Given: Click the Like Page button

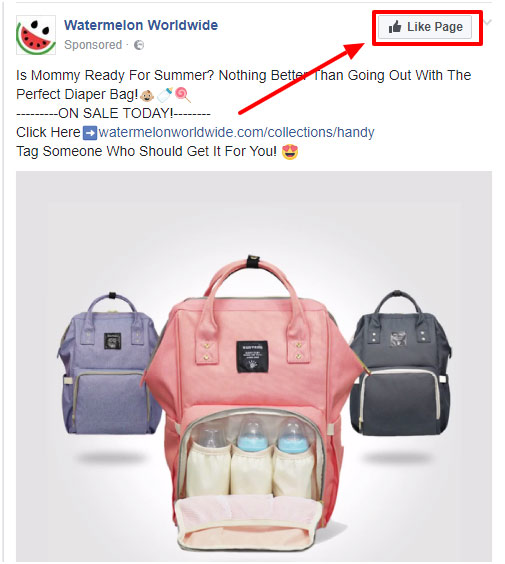Looking at the screenshot, I should [x=424, y=27].
